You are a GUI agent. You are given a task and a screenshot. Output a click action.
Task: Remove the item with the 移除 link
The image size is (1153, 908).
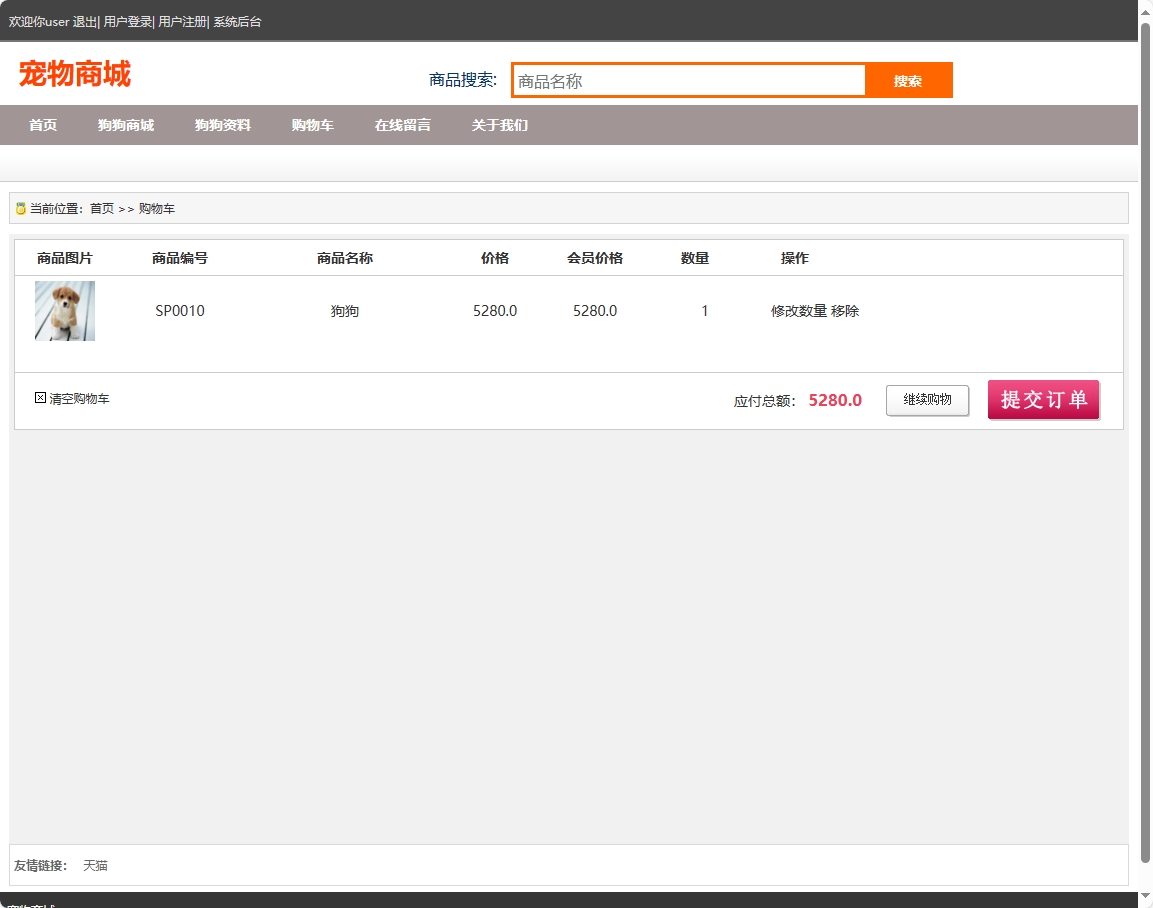tap(845, 311)
